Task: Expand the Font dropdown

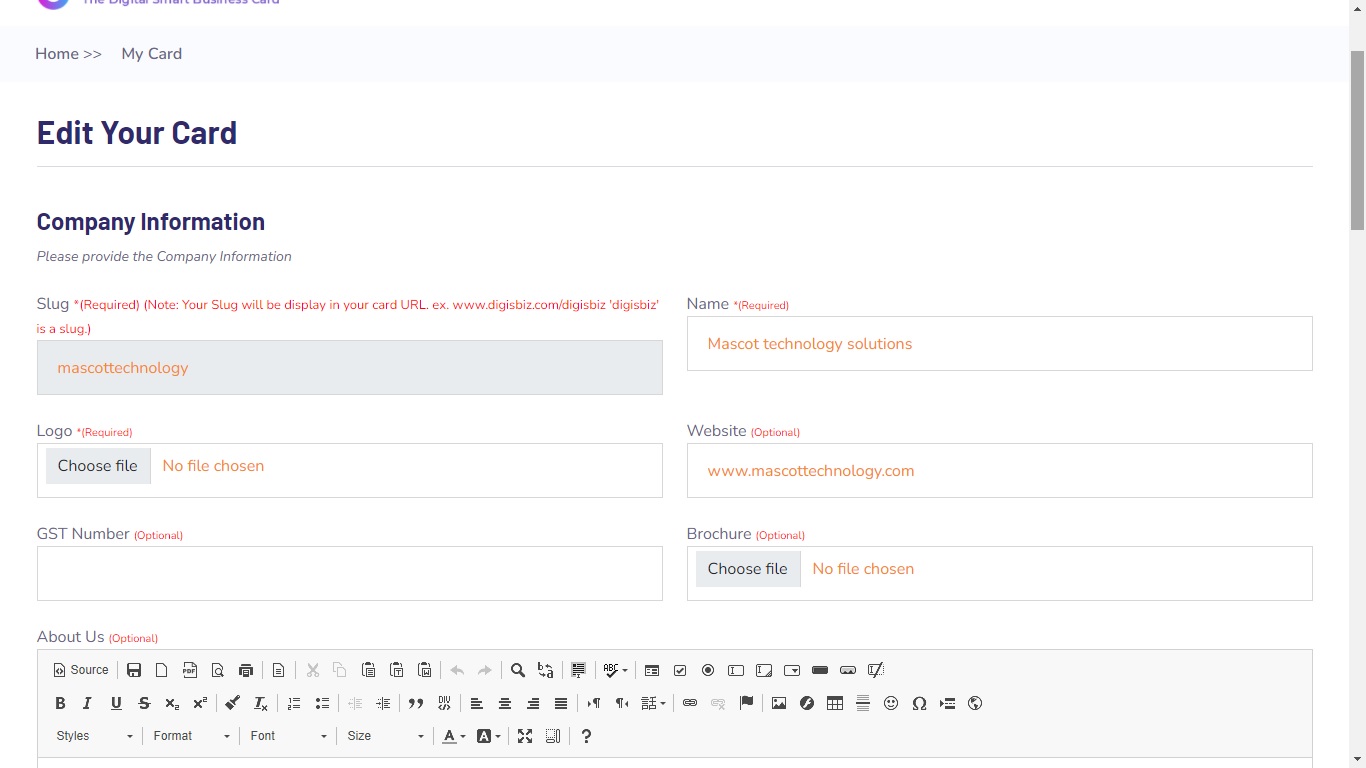Action: pos(288,736)
